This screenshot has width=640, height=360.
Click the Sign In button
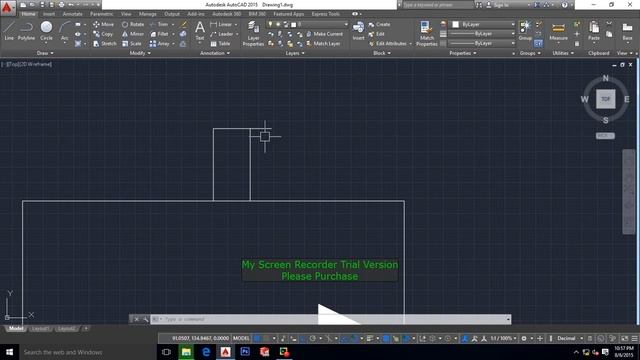click(498, 5)
